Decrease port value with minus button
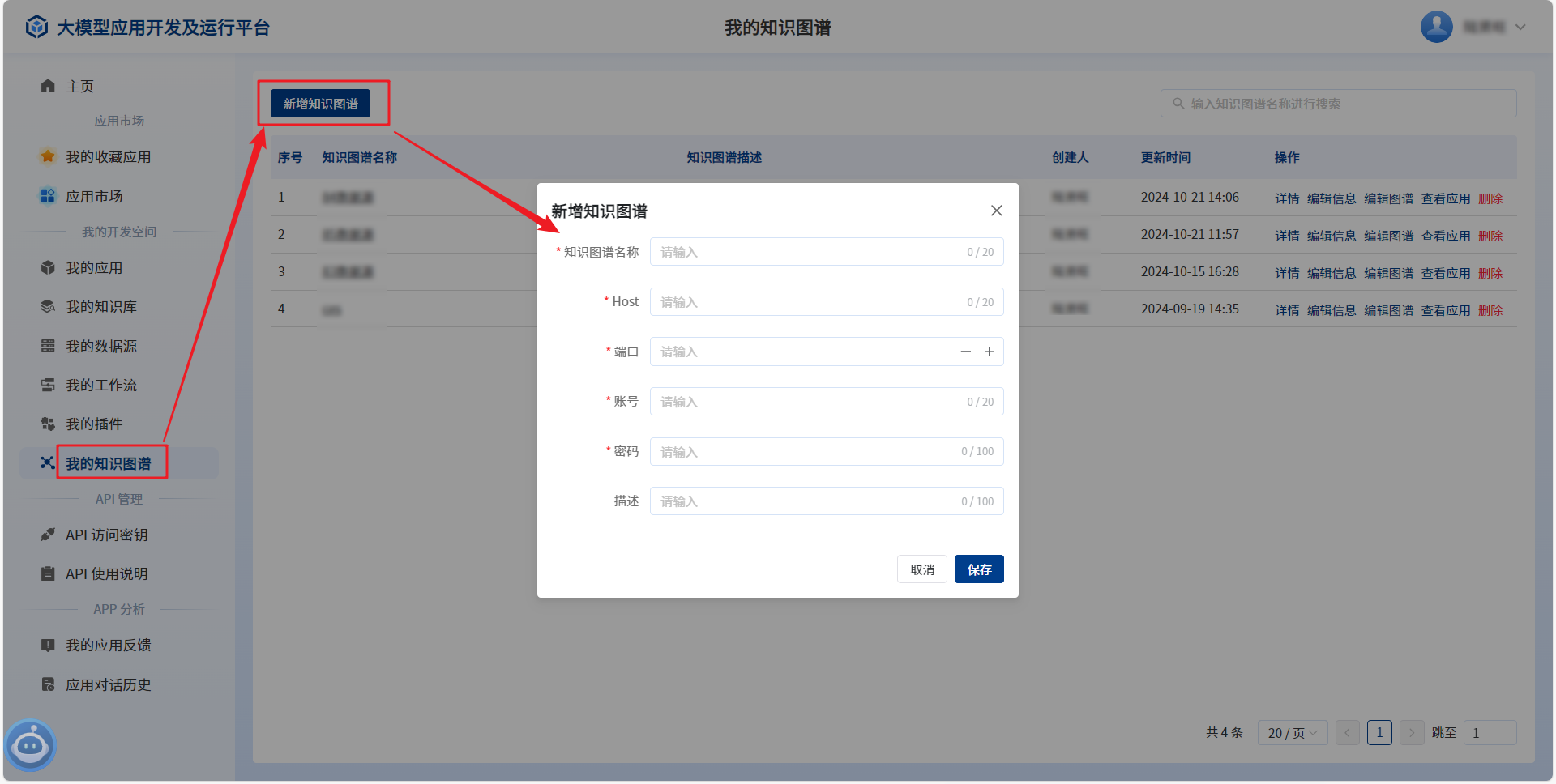Screen dimensions: 1556x784 coord(965,352)
